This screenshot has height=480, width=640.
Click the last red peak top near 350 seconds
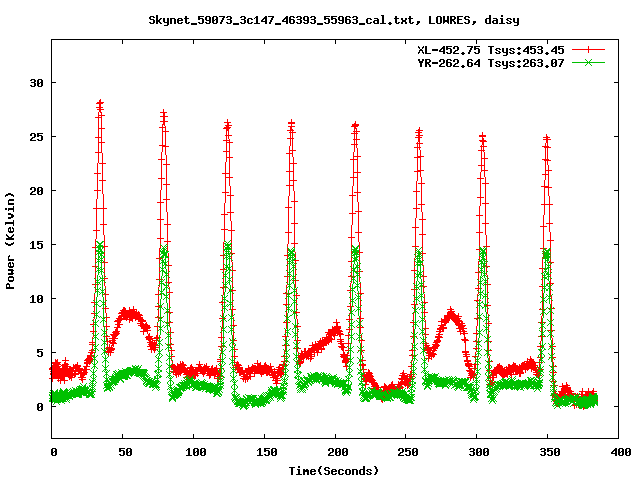[x=547, y=139]
